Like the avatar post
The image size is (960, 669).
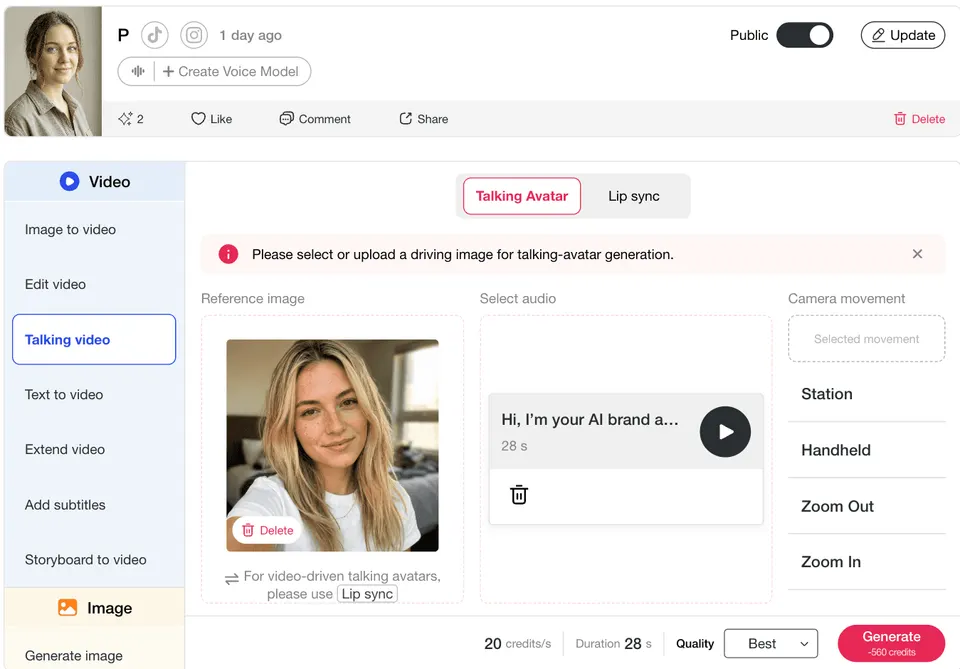point(211,119)
